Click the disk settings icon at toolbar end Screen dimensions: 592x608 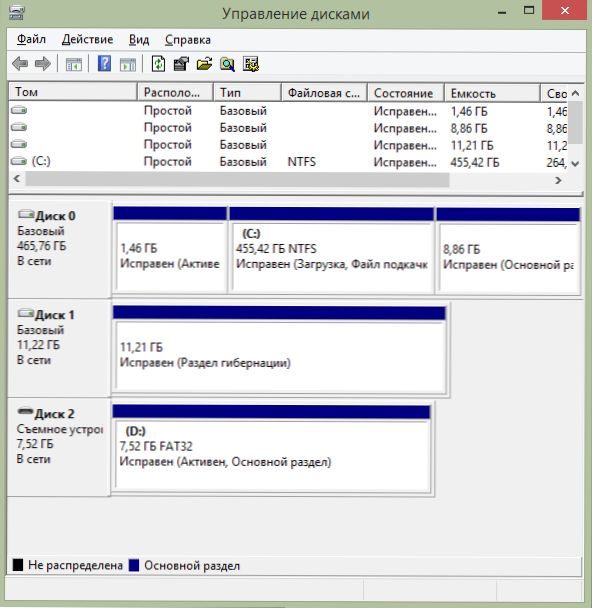251,64
